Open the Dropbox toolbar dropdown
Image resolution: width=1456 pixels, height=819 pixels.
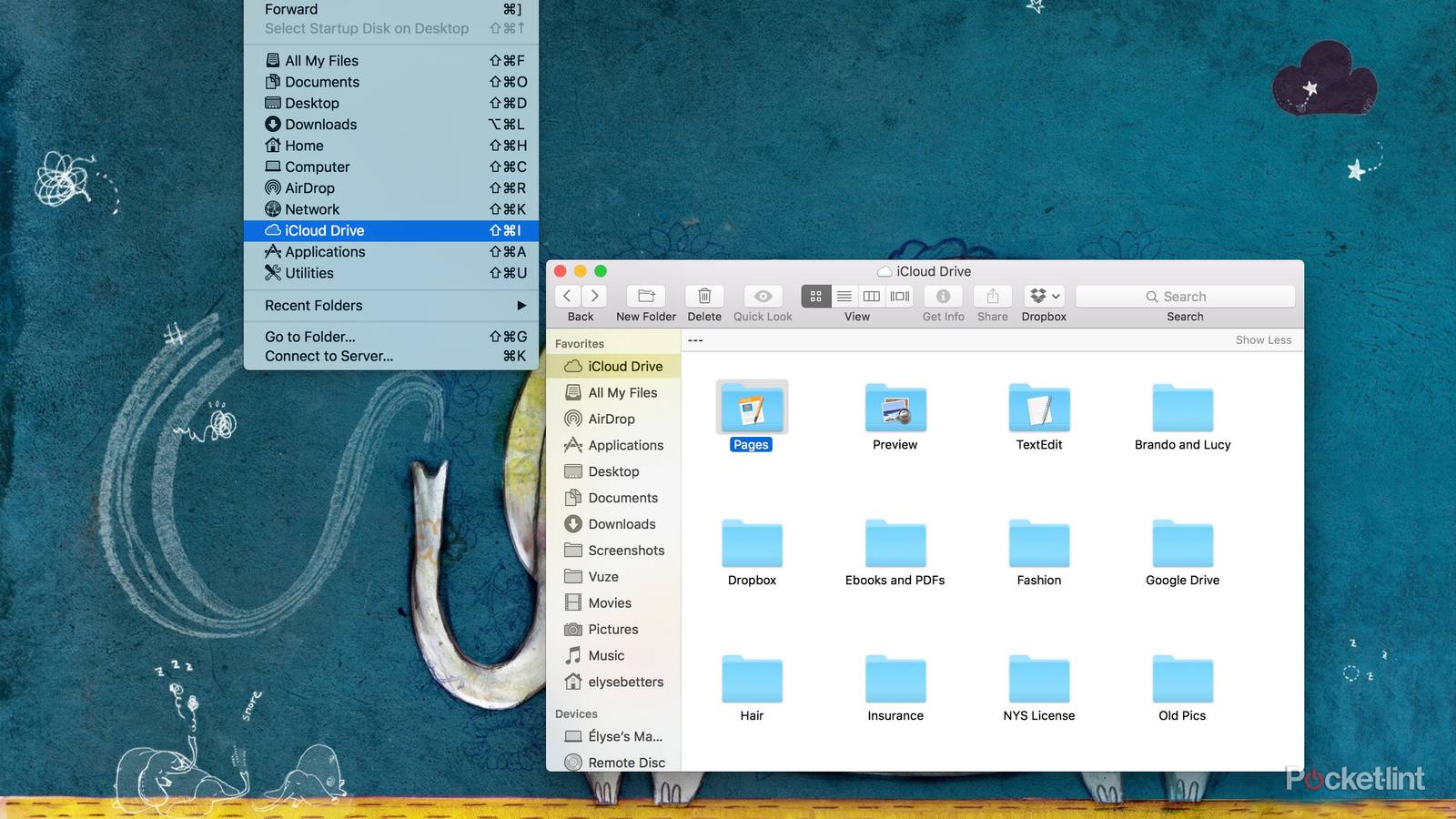click(x=1044, y=296)
